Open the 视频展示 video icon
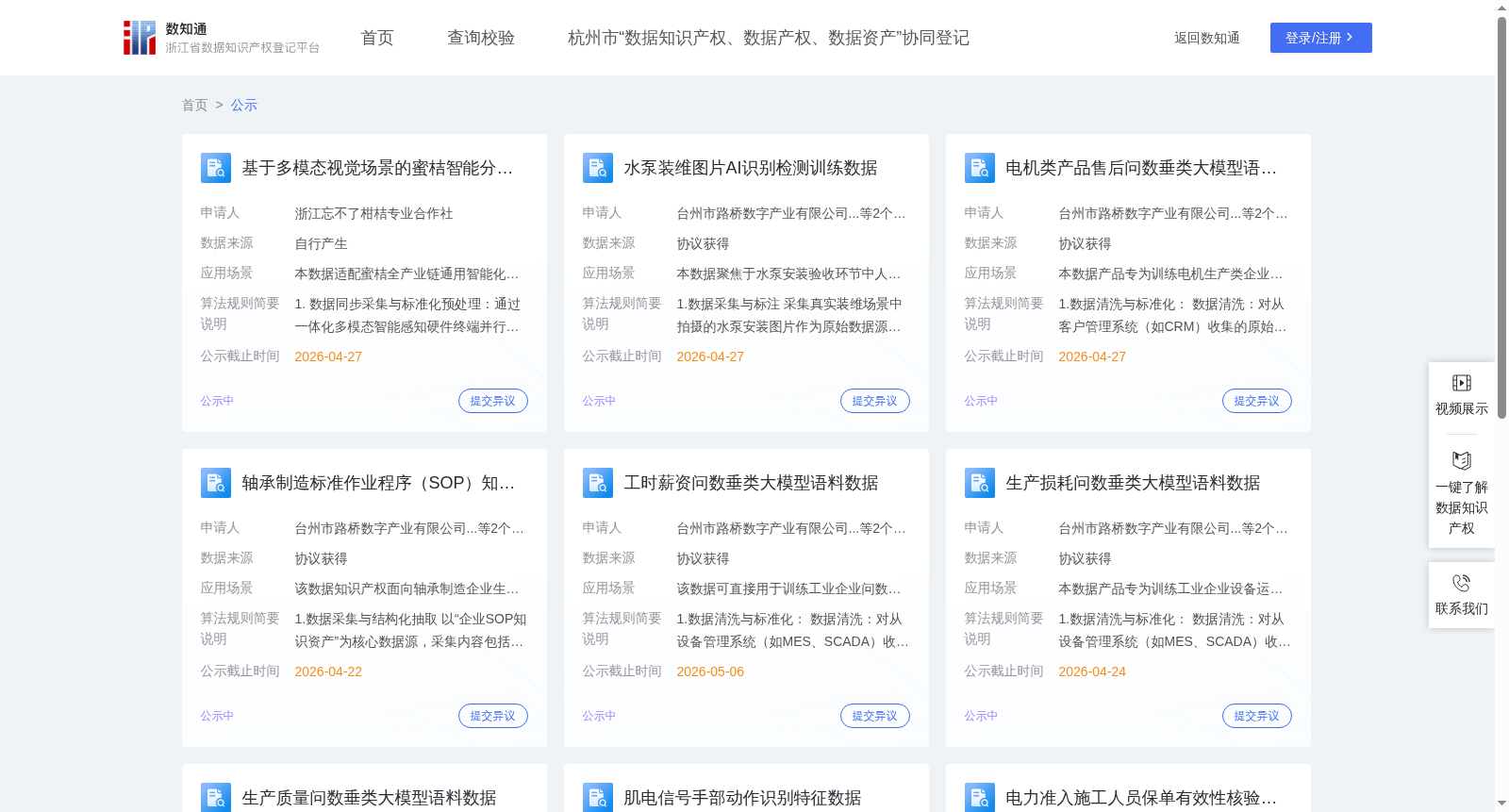The height and width of the screenshot is (812, 1509). [x=1462, y=383]
